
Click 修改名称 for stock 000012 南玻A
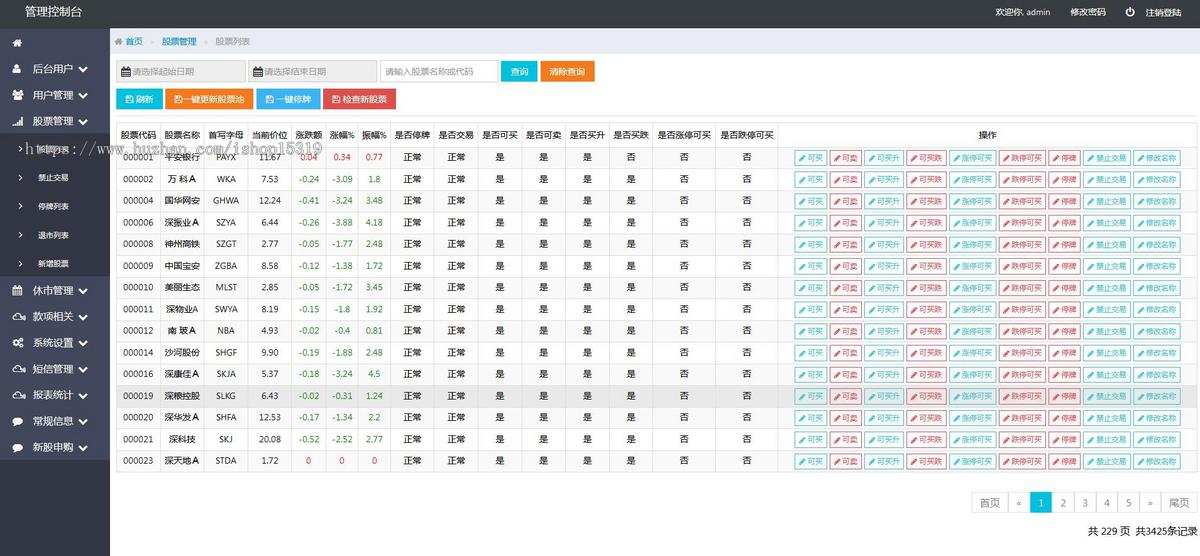coord(1157,331)
